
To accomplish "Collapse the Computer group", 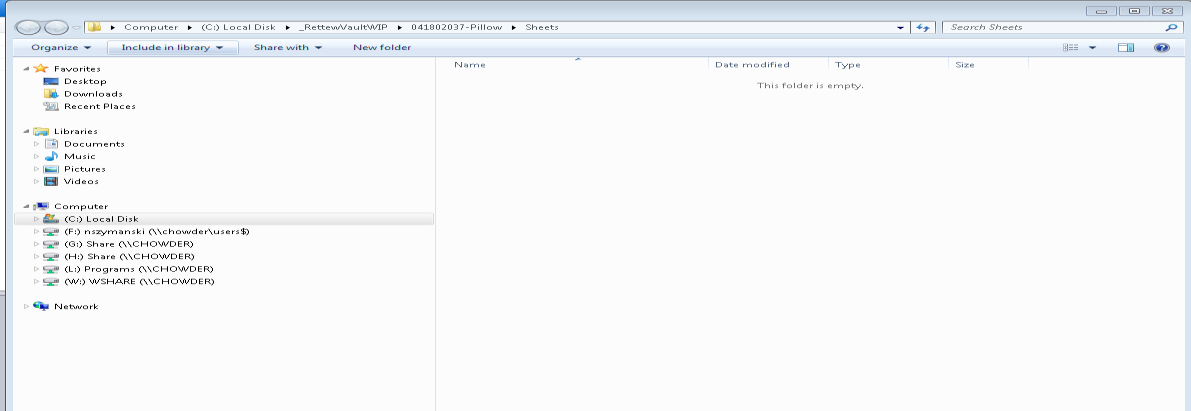I will [x=27, y=207].
